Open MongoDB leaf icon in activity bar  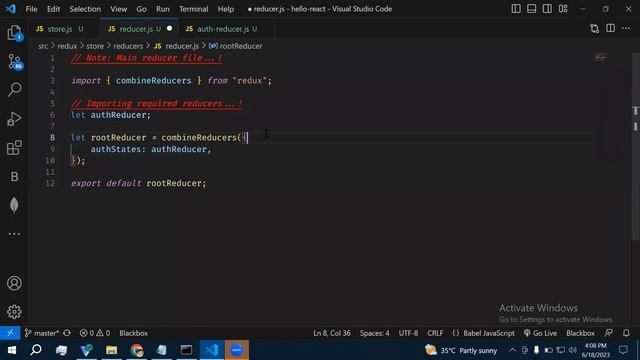point(14,205)
